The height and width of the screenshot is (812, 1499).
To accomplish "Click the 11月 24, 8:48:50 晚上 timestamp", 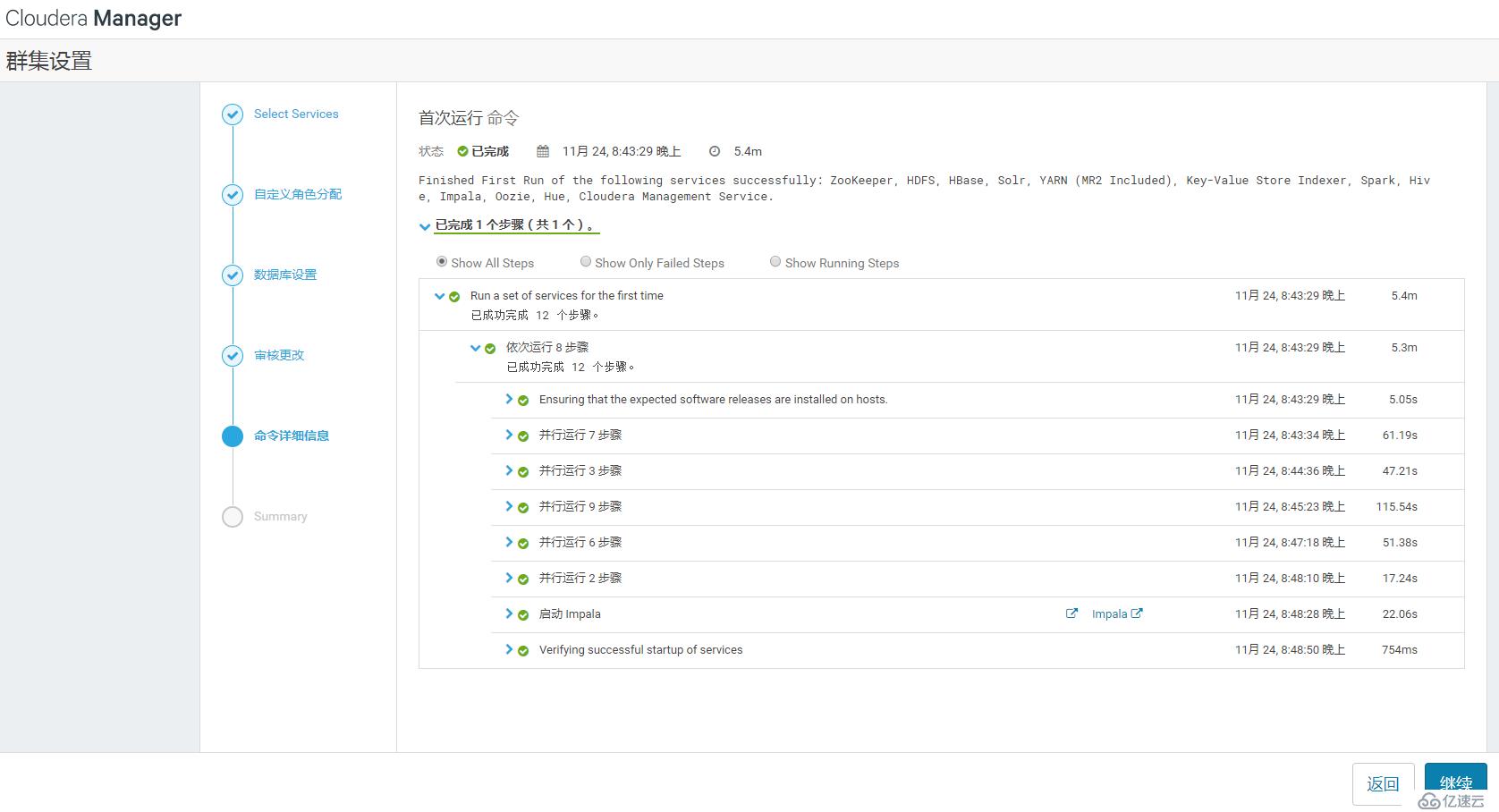I will pyautogui.click(x=1290, y=649).
